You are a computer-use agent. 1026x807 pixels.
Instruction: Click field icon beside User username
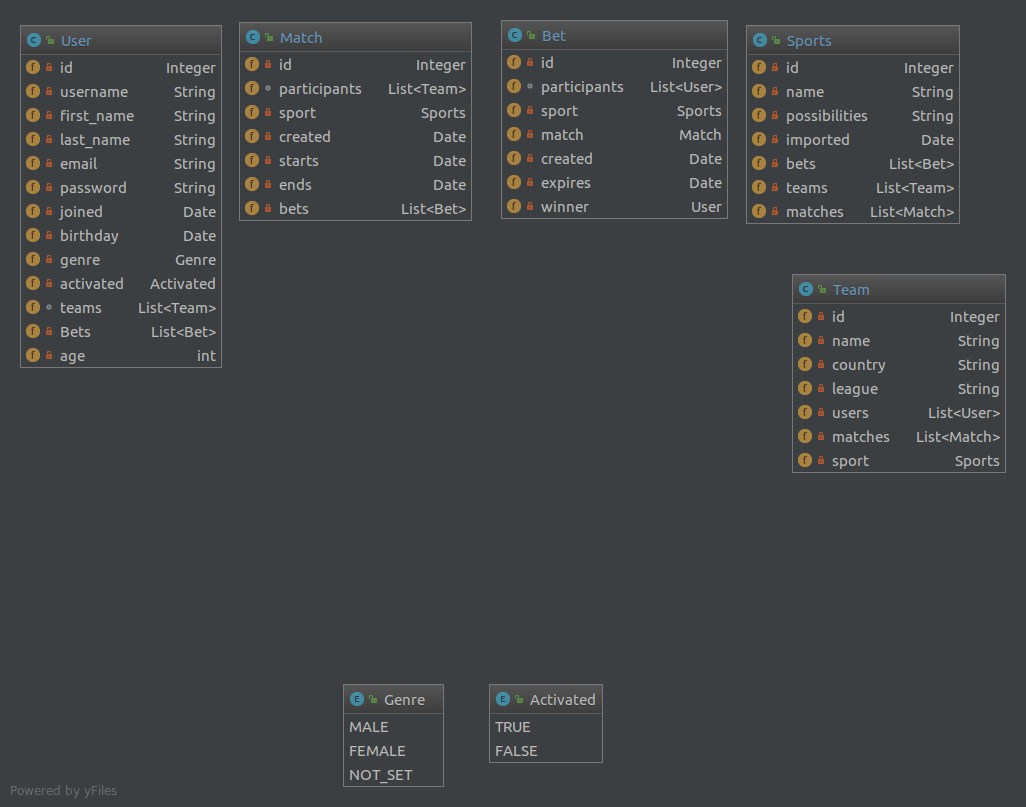click(33, 92)
